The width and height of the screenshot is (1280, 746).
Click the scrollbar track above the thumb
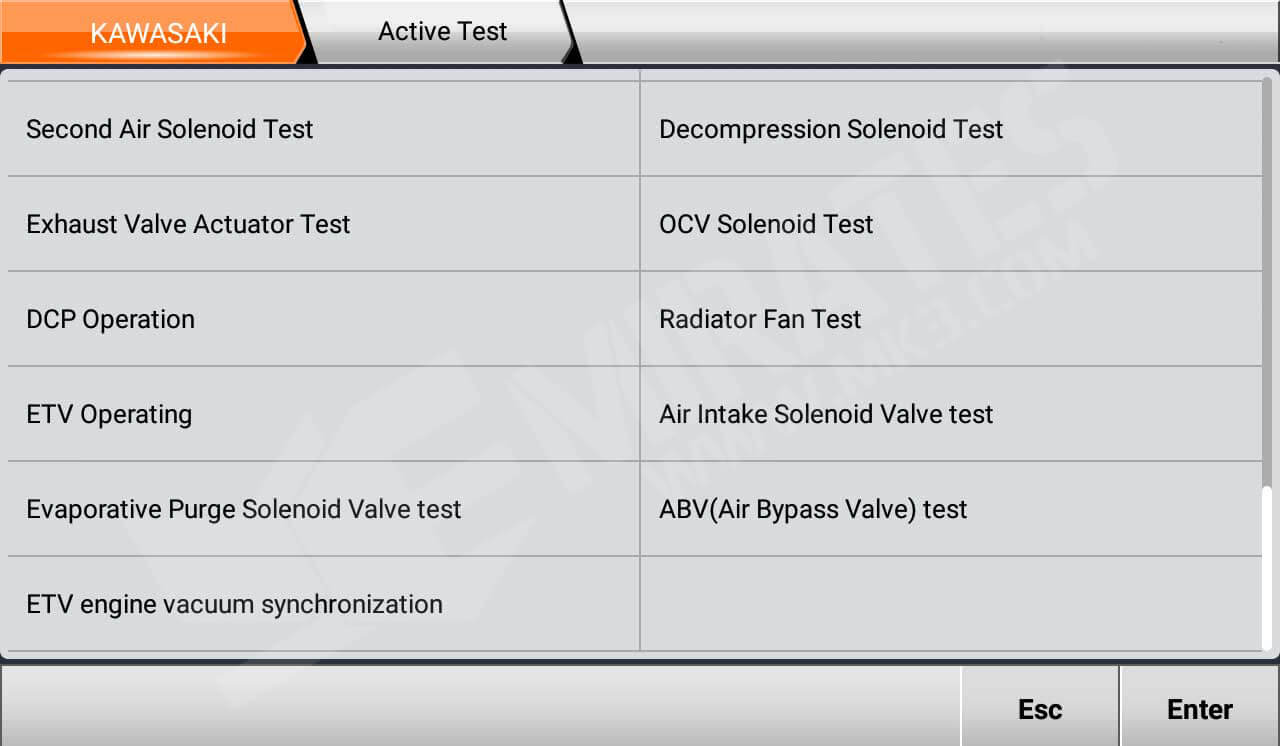(1268, 280)
